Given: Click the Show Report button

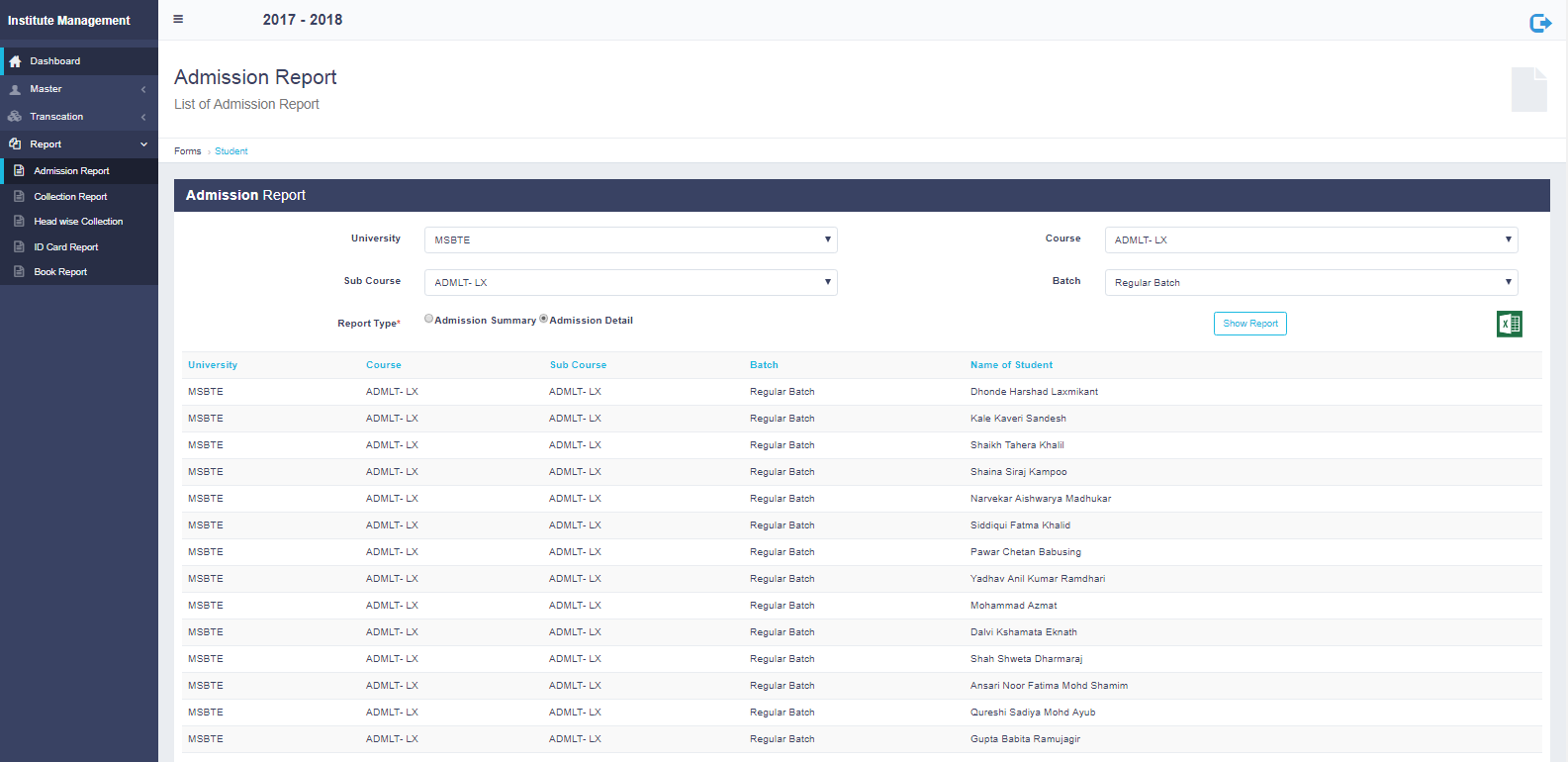Looking at the screenshot, I should (x=1249, y=324).
